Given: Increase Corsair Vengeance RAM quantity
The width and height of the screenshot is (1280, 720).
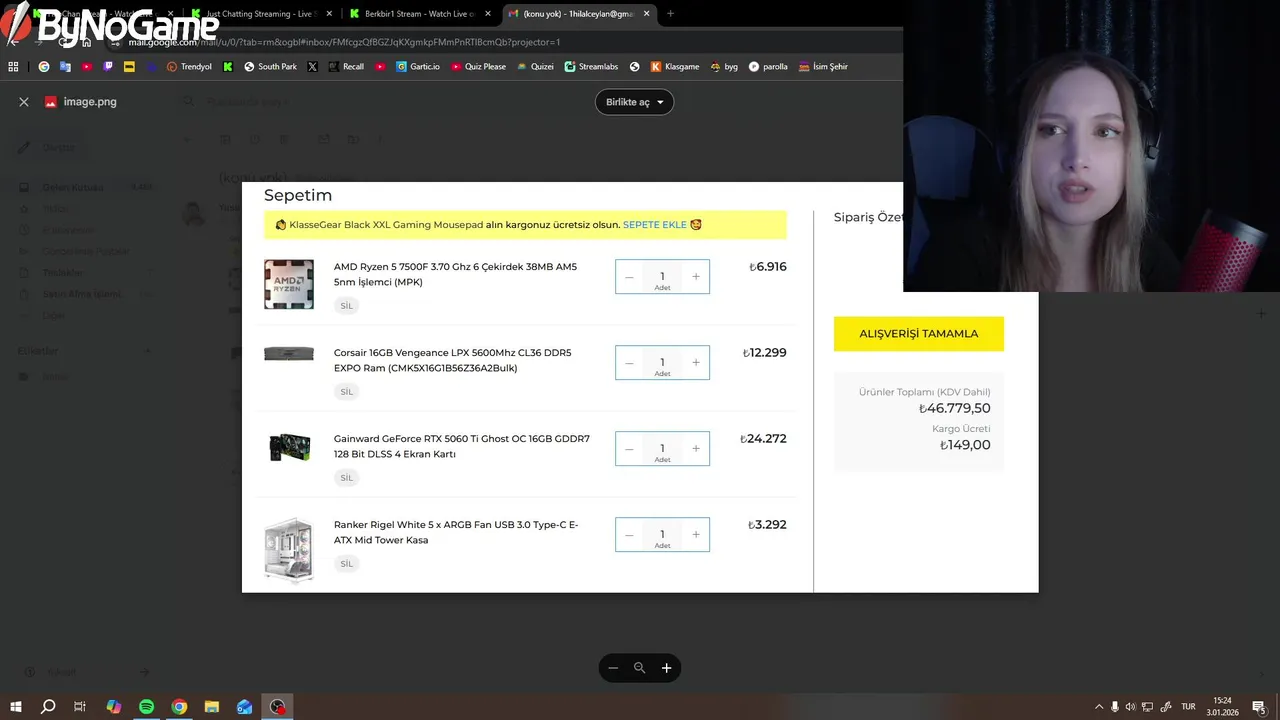Looking at the screenshot, I should [696, 363].
